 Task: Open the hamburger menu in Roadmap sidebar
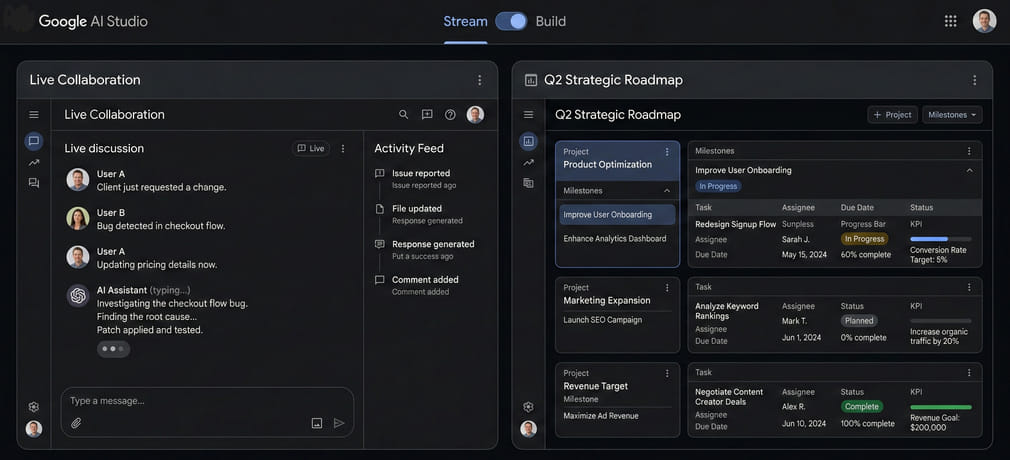point(529,115)
